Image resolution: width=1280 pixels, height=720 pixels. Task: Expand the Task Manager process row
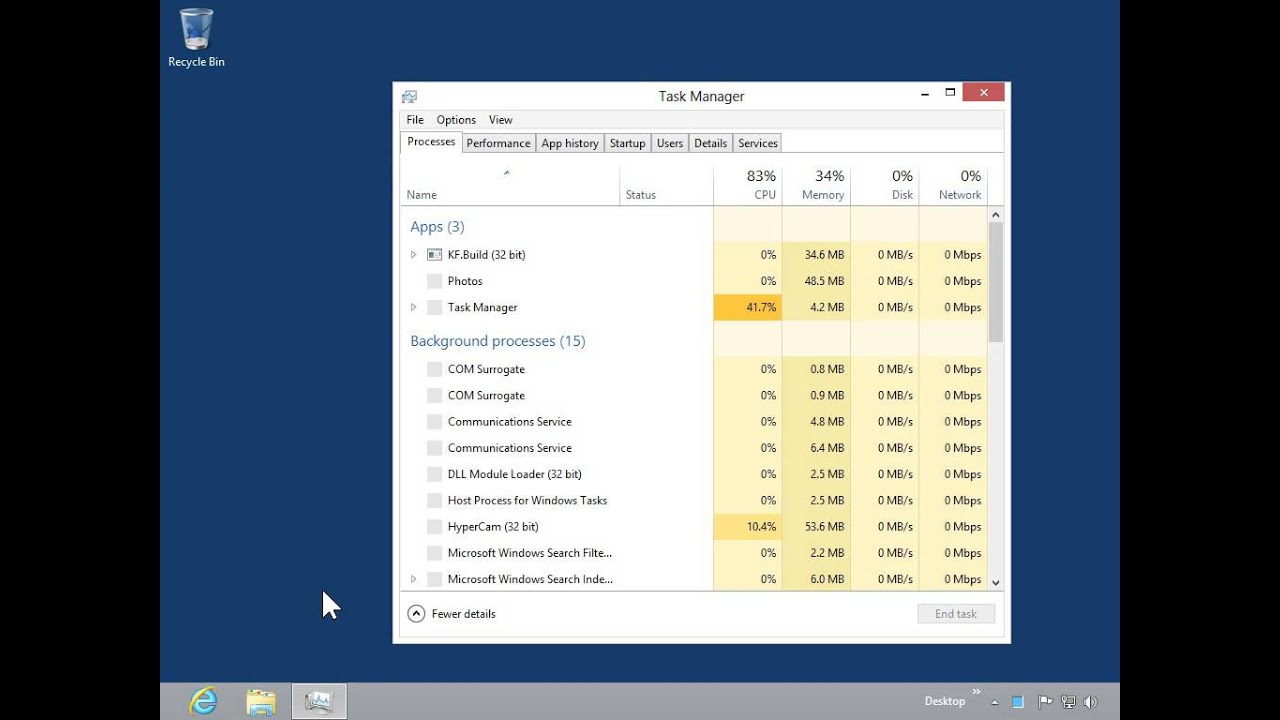[413, 307]
